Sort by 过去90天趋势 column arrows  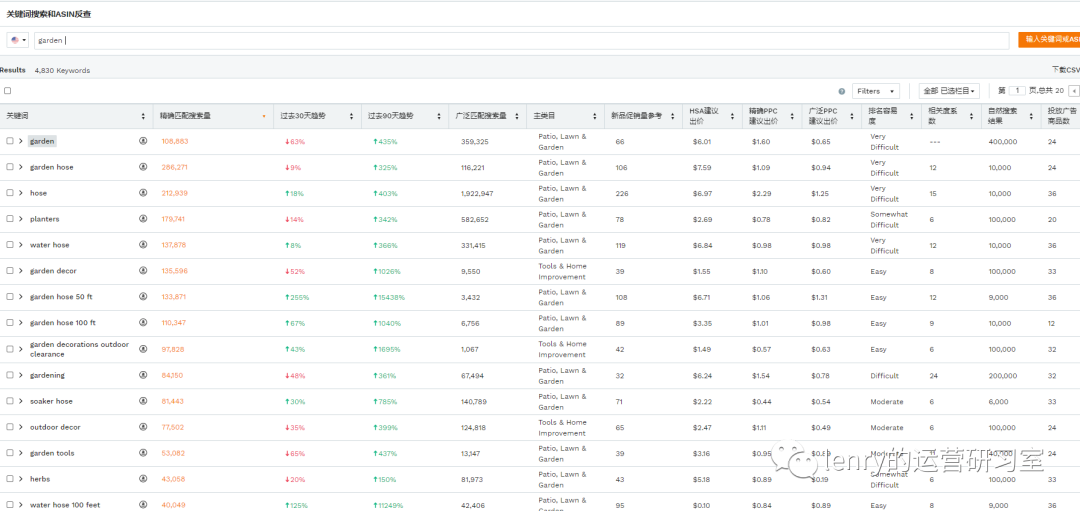(x=439, y=116)
